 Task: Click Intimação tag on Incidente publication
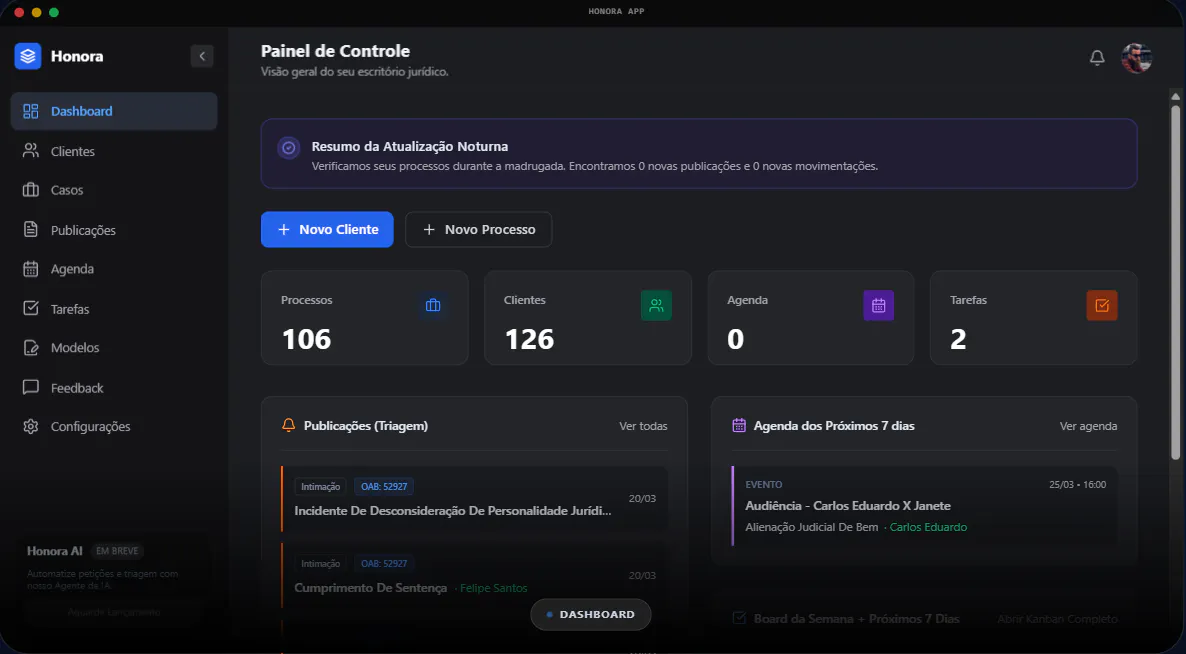[x=321, y=487]
